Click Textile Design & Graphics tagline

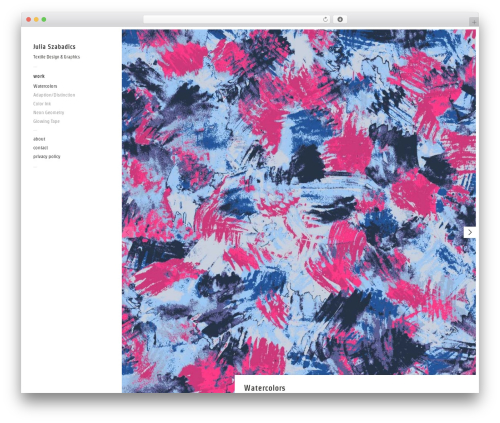pyautogui.click(x=56, y=57)
